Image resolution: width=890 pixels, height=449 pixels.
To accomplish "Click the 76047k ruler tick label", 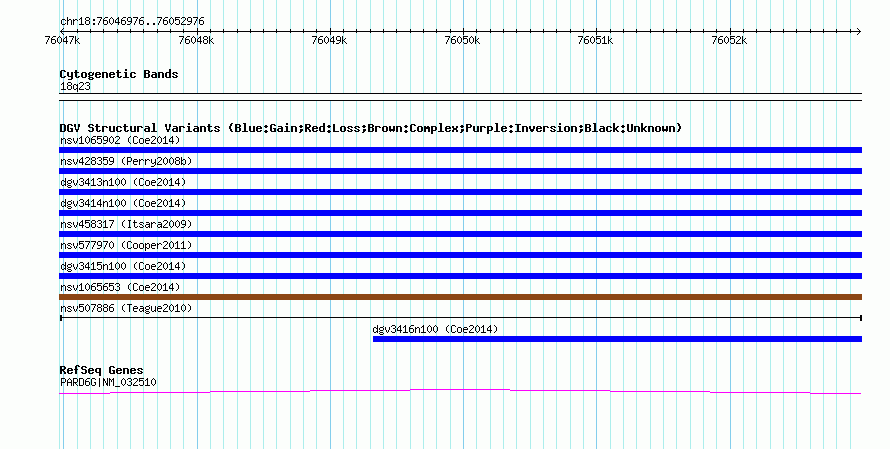I will tap(62, 40).
